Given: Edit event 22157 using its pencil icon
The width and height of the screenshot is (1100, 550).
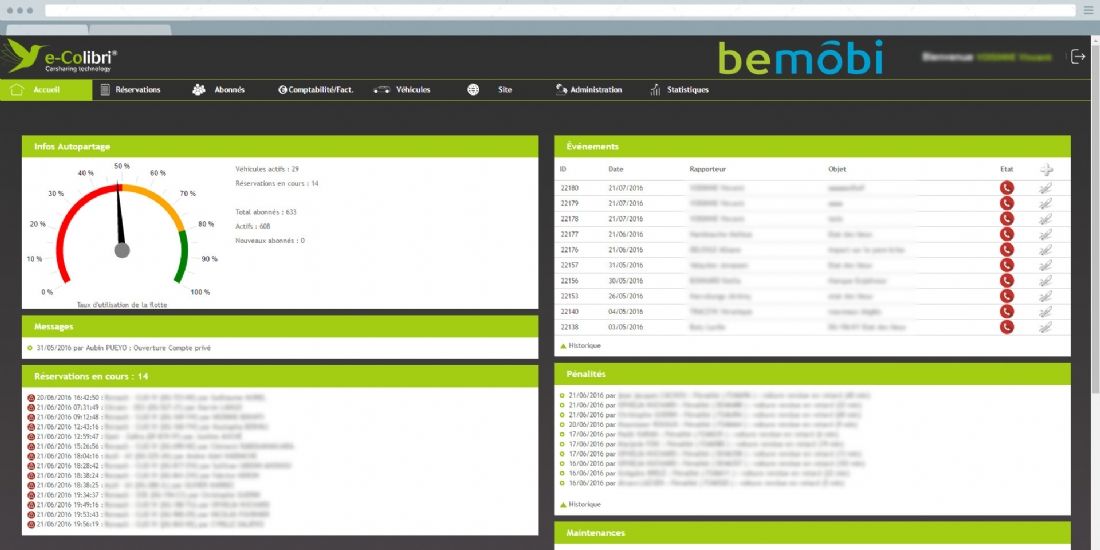Looking at the screenshot, I should click(1045, 265).
